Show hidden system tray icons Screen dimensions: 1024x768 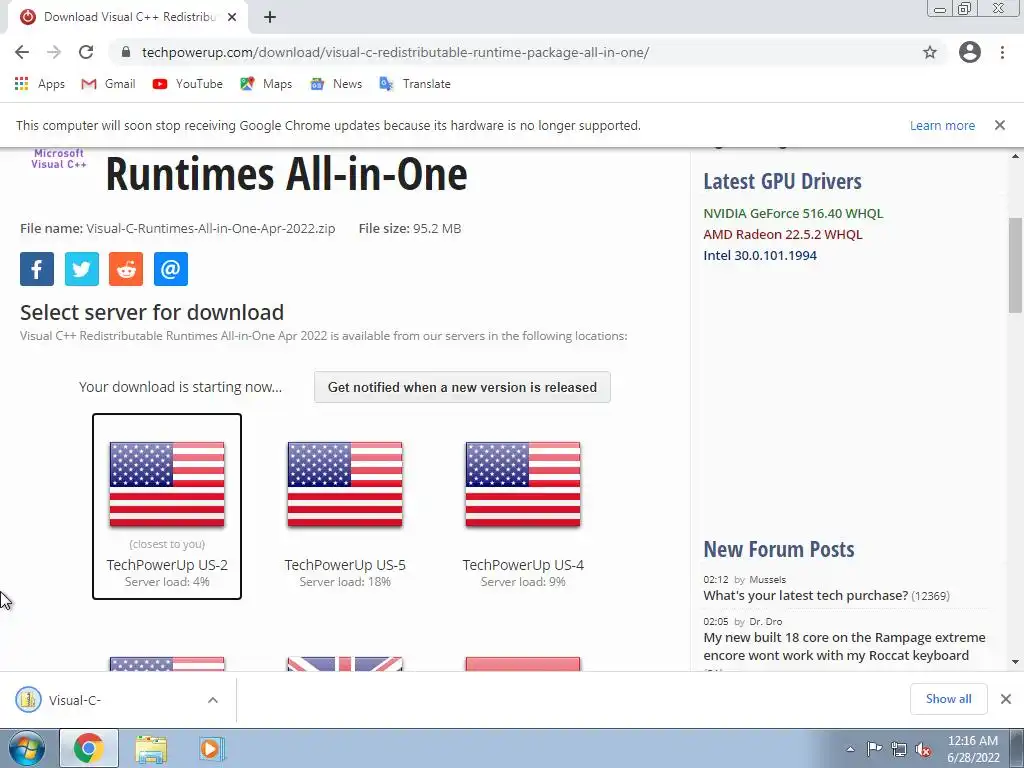pos(850,749)
